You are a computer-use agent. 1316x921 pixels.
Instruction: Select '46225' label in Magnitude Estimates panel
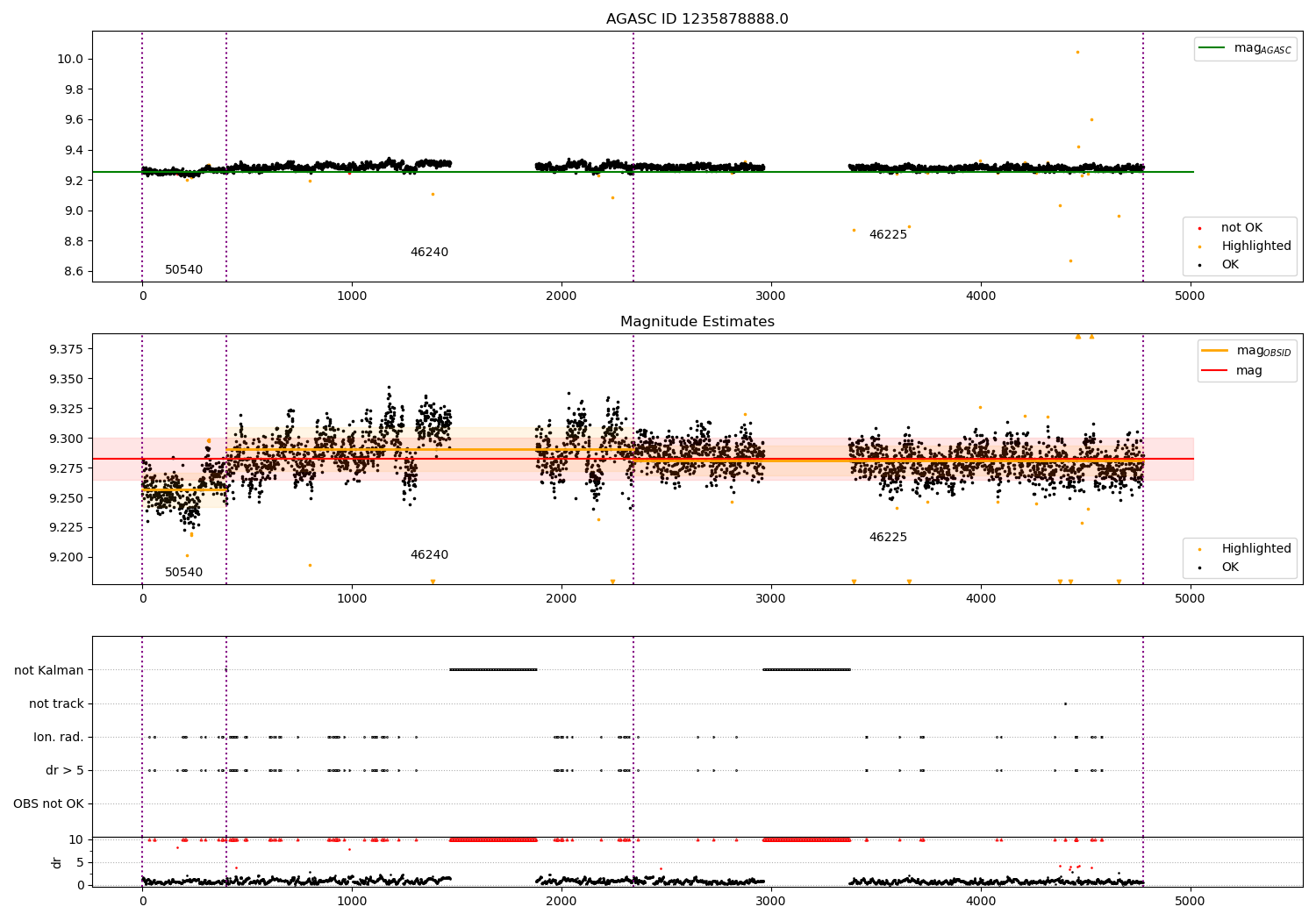pyautogui.click(x=888, y=538)
